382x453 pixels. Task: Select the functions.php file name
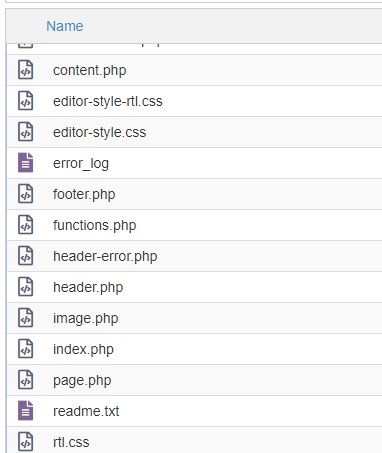(x=95, y=225)
